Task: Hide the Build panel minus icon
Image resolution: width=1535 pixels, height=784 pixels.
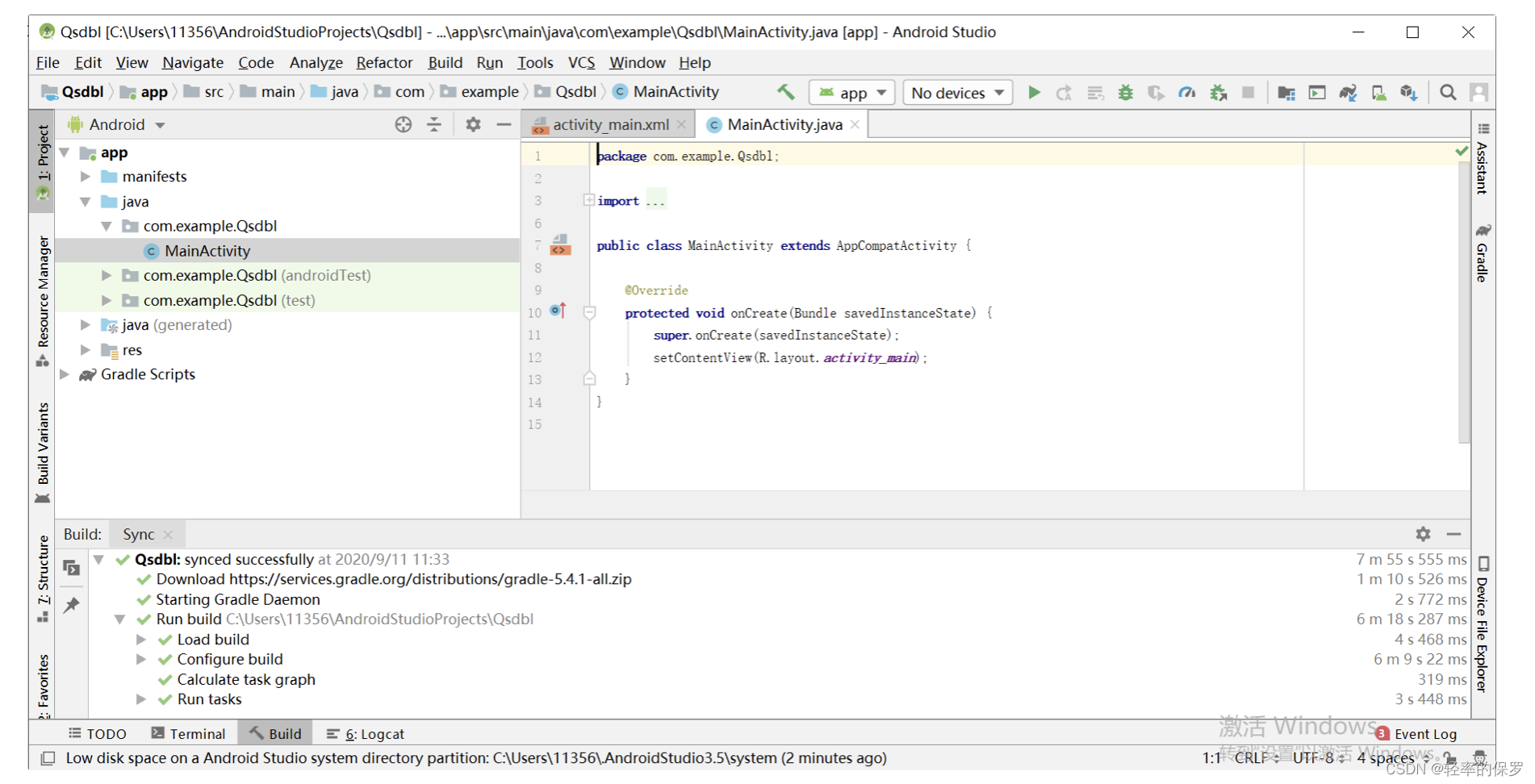Action: tap(1453, 534)
